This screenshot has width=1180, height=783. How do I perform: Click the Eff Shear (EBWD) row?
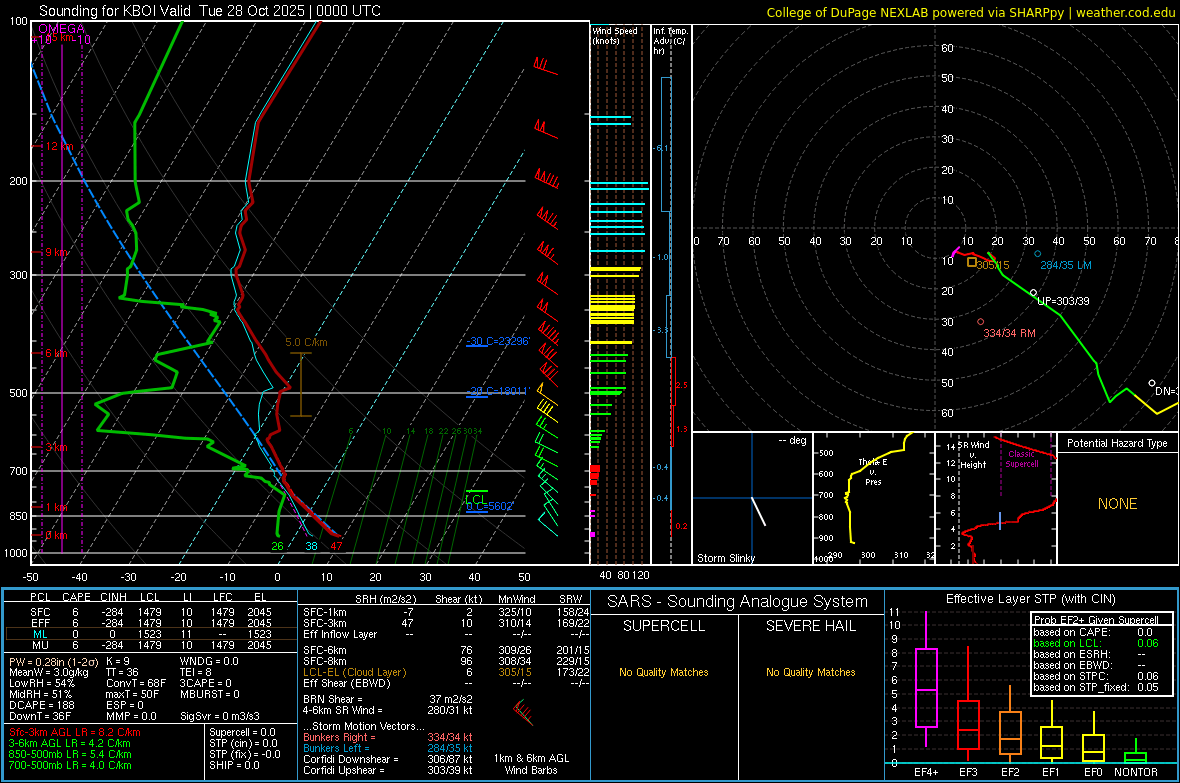click(446, 683)
